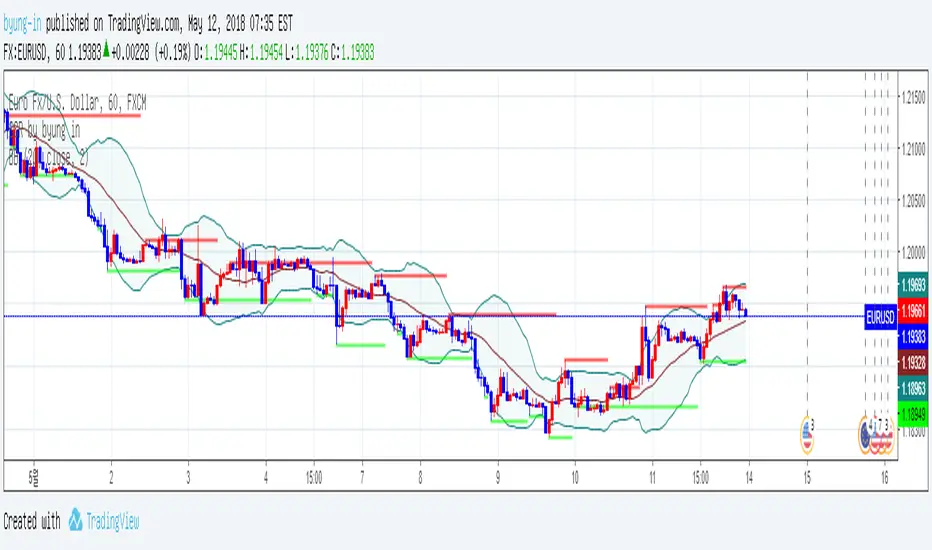932x550 pixels.
Task: Click date 9 on the time axis
Action: click(x=498, y=479)
